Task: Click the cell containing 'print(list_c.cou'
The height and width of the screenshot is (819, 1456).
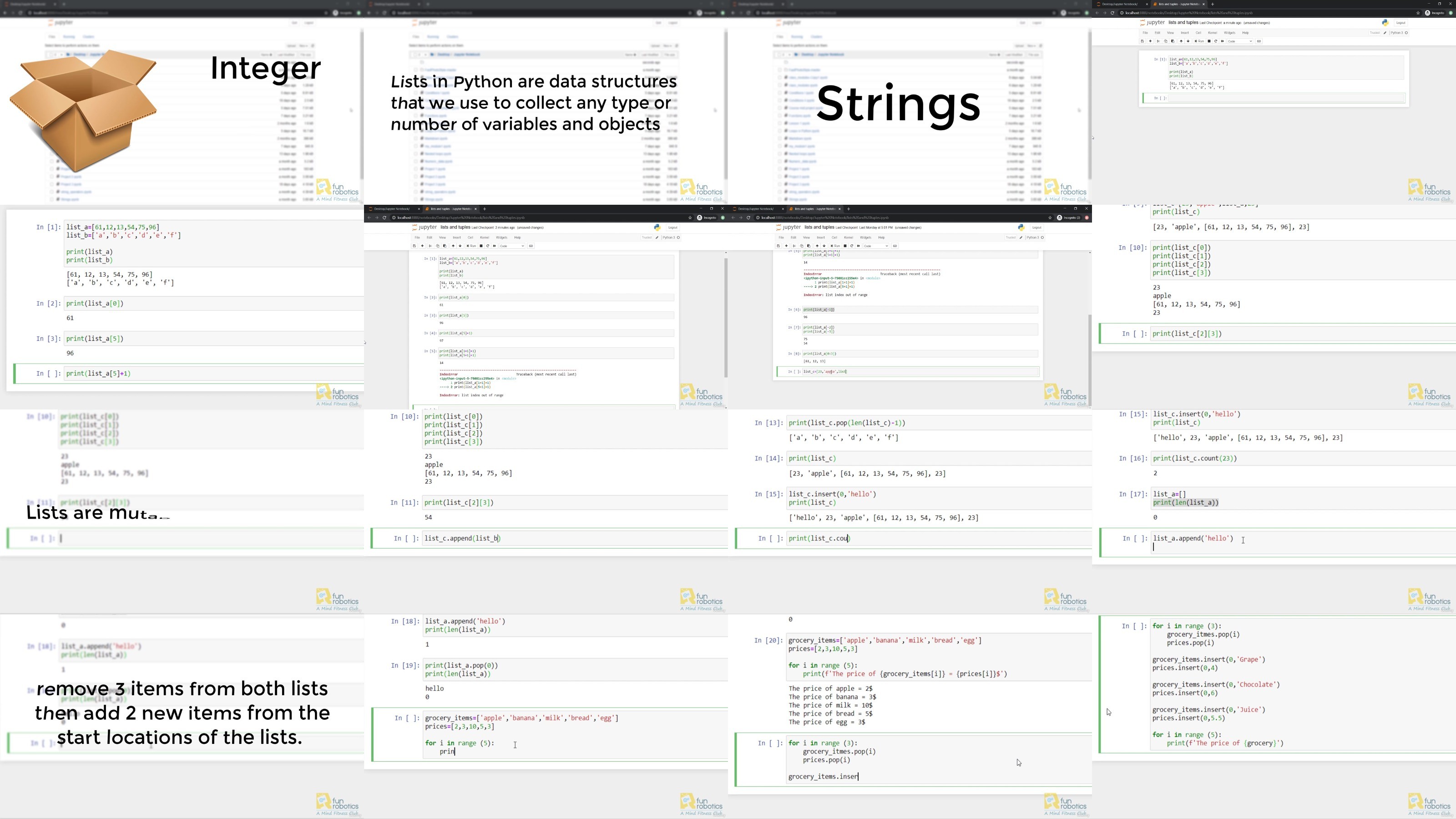Action: click(940, 538)
